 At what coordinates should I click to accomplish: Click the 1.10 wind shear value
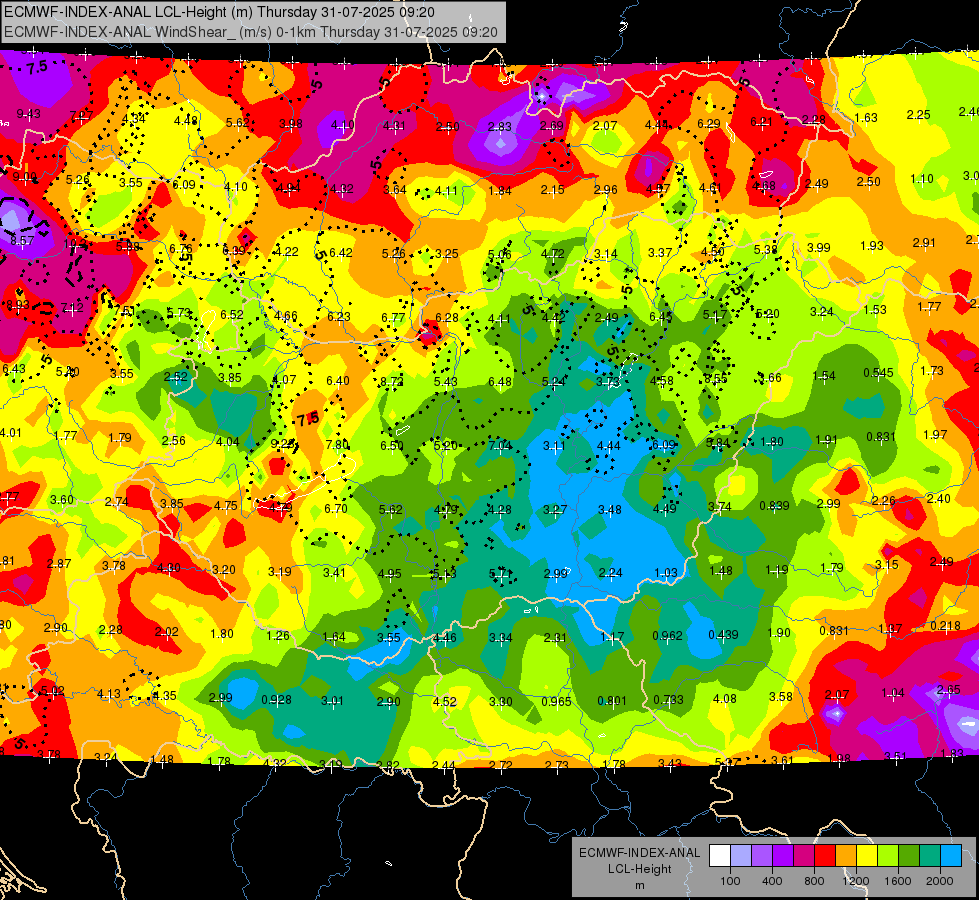(x=922, y=179)
